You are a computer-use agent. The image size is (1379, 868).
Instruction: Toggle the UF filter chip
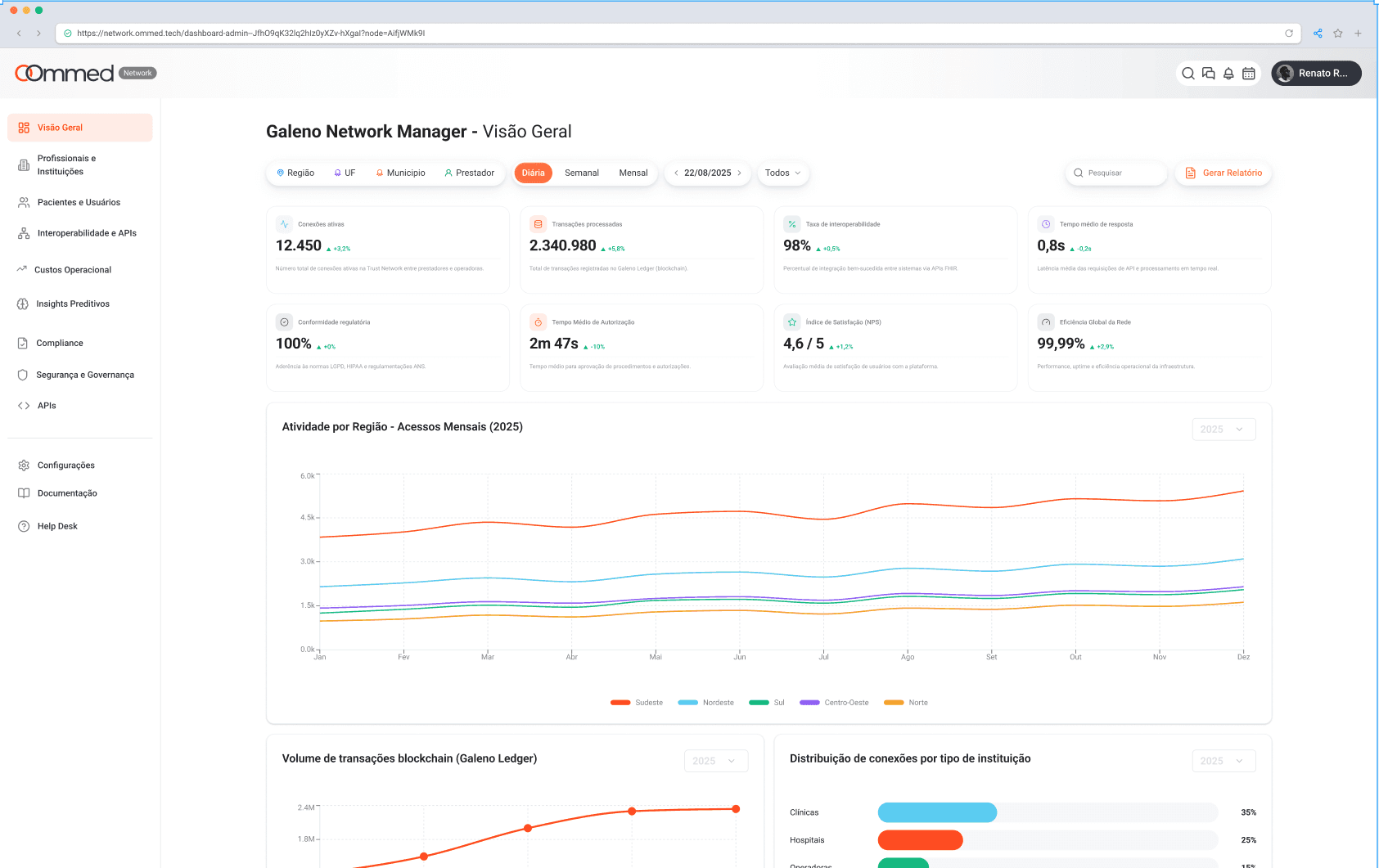point(345,173)
